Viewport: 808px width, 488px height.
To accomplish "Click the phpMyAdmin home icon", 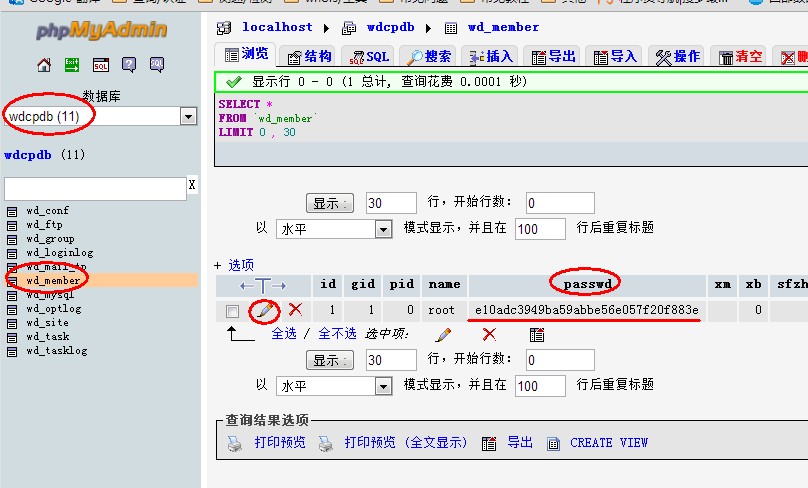I will (44, 65).
